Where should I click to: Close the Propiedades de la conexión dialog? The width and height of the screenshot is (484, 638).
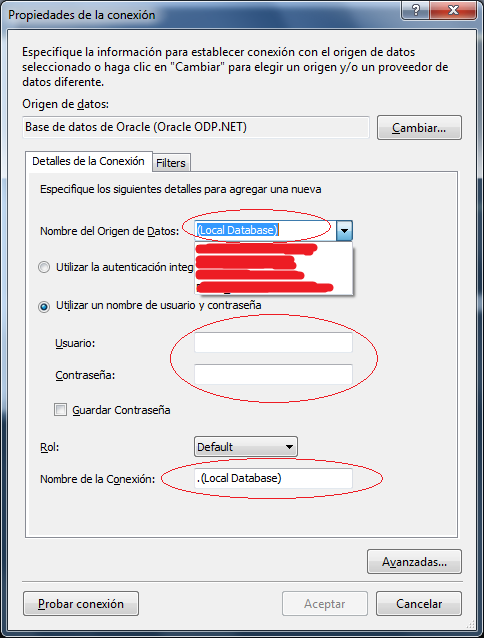pyautogui.click(x=453, y=10)
